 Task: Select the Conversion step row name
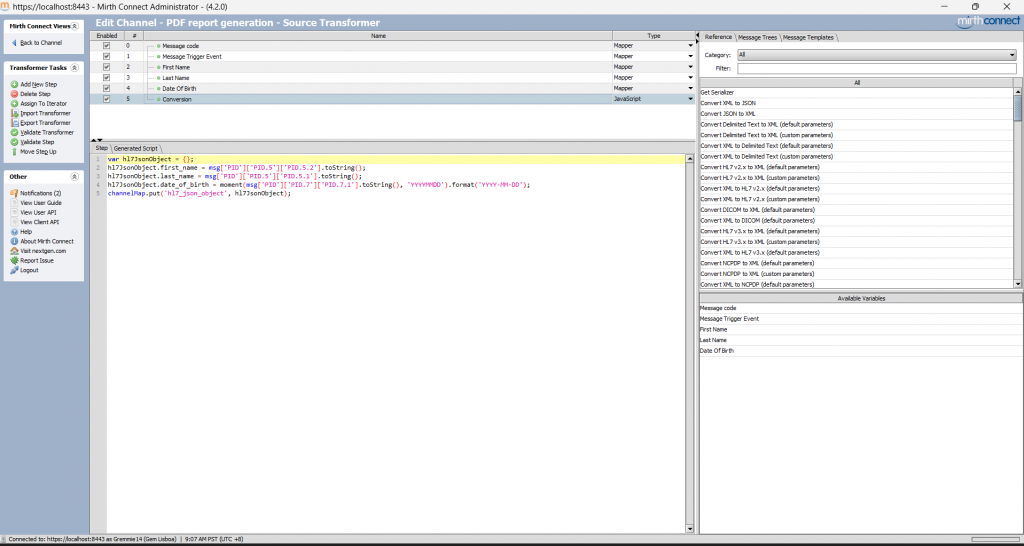177,99
